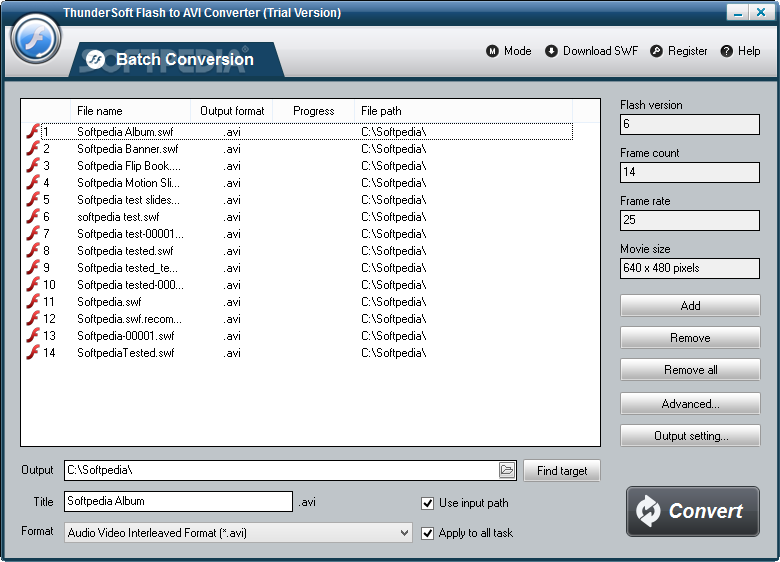The width and height of the screenshot is (780, 562).
Task: Select the Softpedia tested_te... file
Action: tap(127, 268)
